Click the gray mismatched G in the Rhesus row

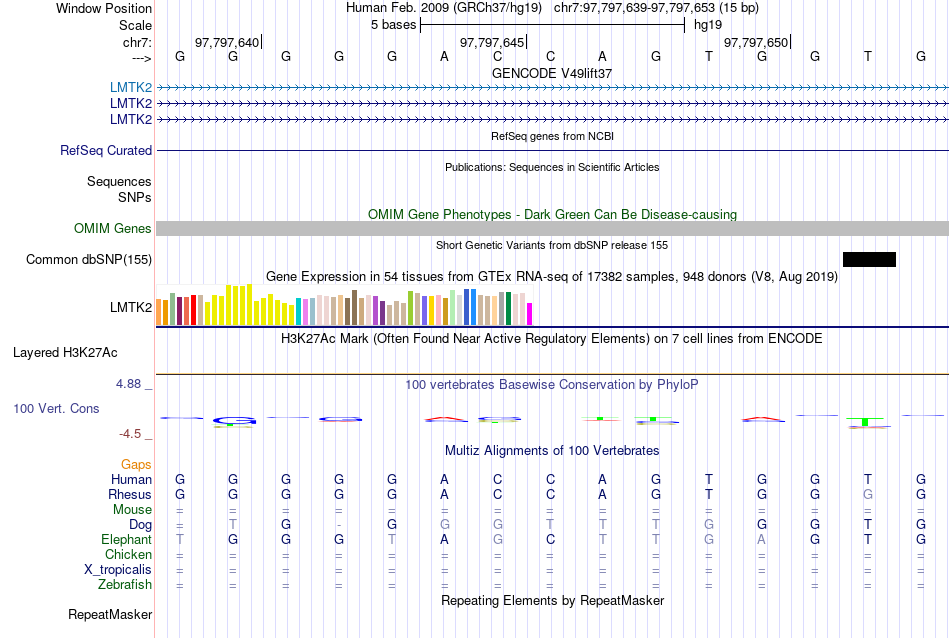(868, 494)
